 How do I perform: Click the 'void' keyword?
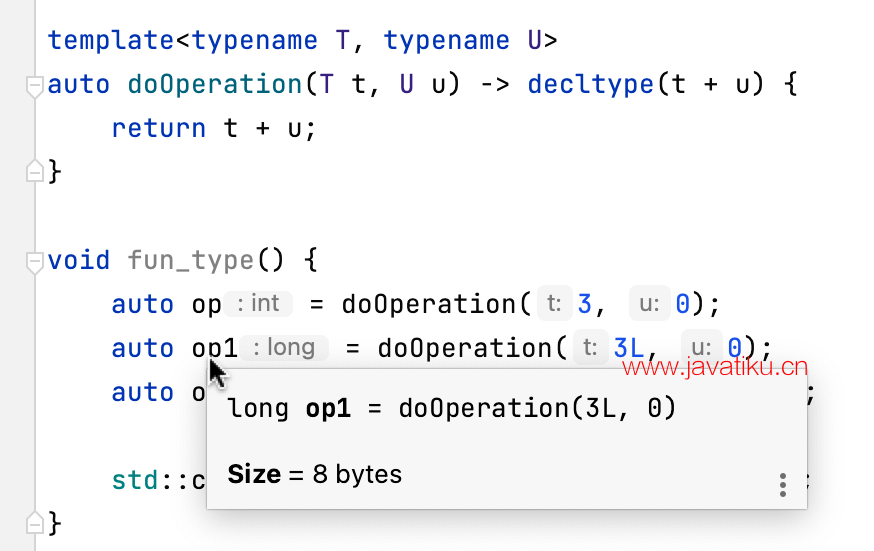pos(79,260)
